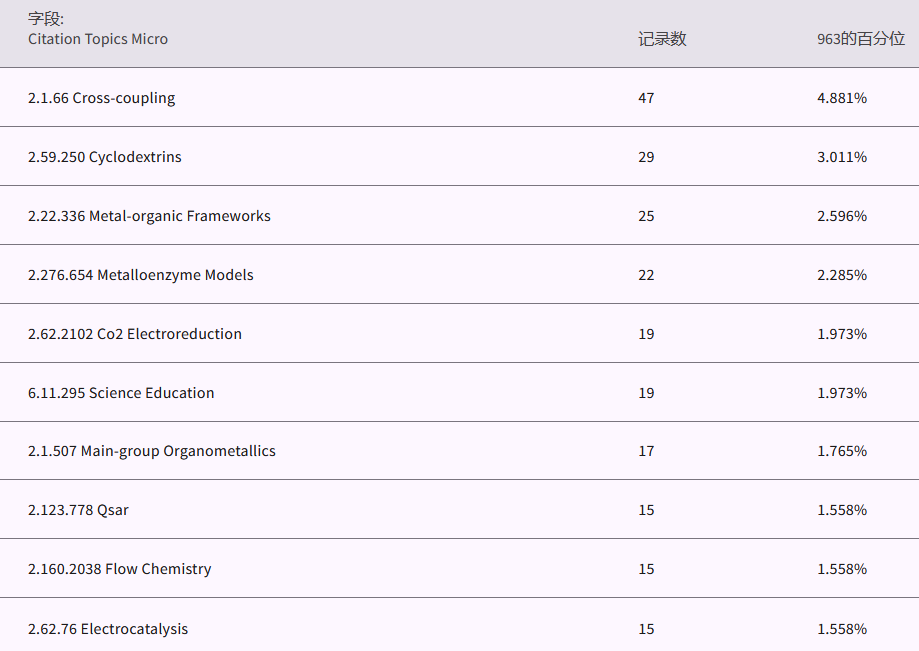The height and width of the screenshot is (651, 919).
Task: Select the Cyclodextrins citation topic
Action: coord(105,157)
